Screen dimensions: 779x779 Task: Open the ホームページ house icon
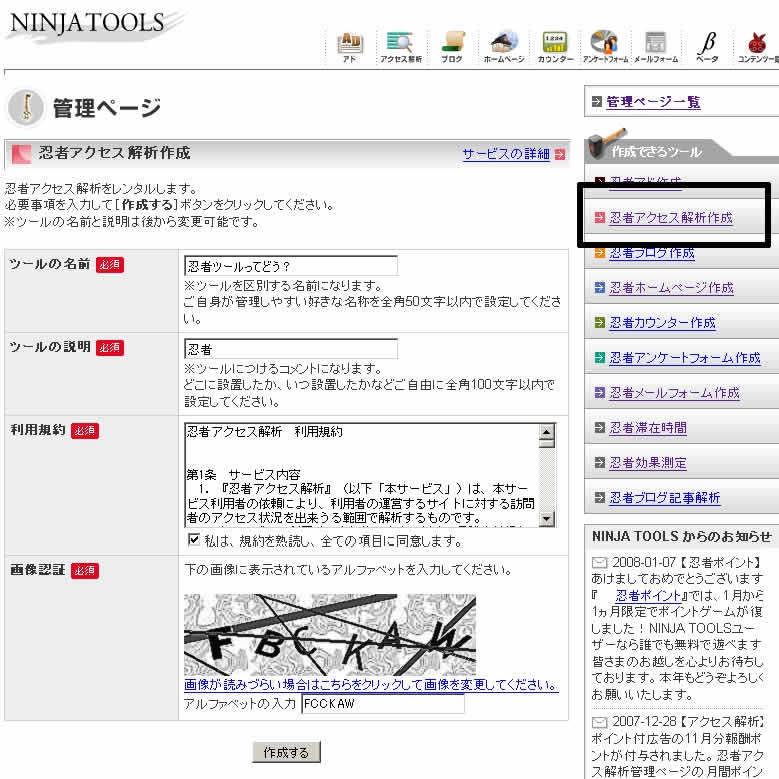tap(503, 45)
